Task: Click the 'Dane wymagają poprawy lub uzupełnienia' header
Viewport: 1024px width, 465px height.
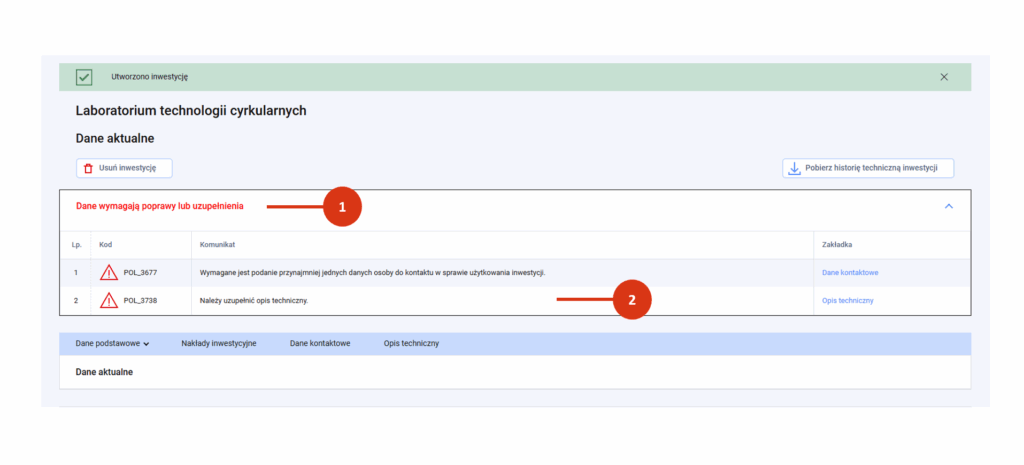Action: coord(160,206)
